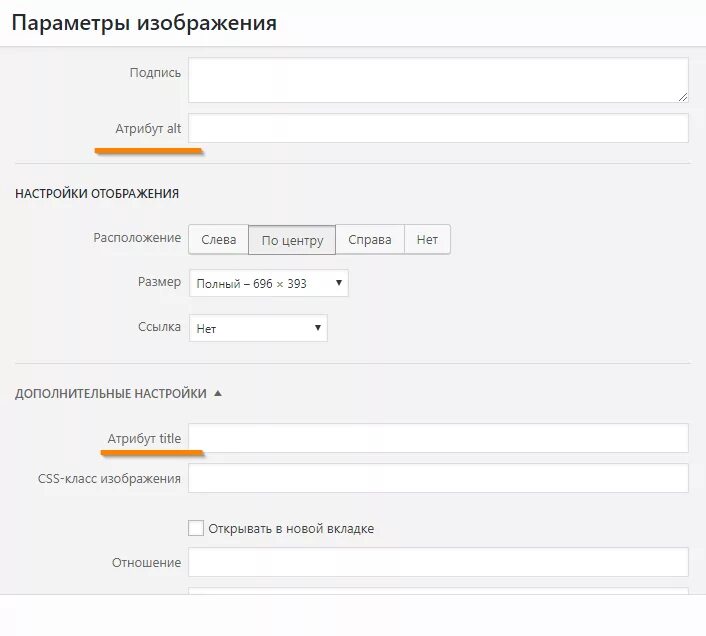Select Слева alignment button
The height and width of the screenshot is (636, 706).
tap(218, 239)
